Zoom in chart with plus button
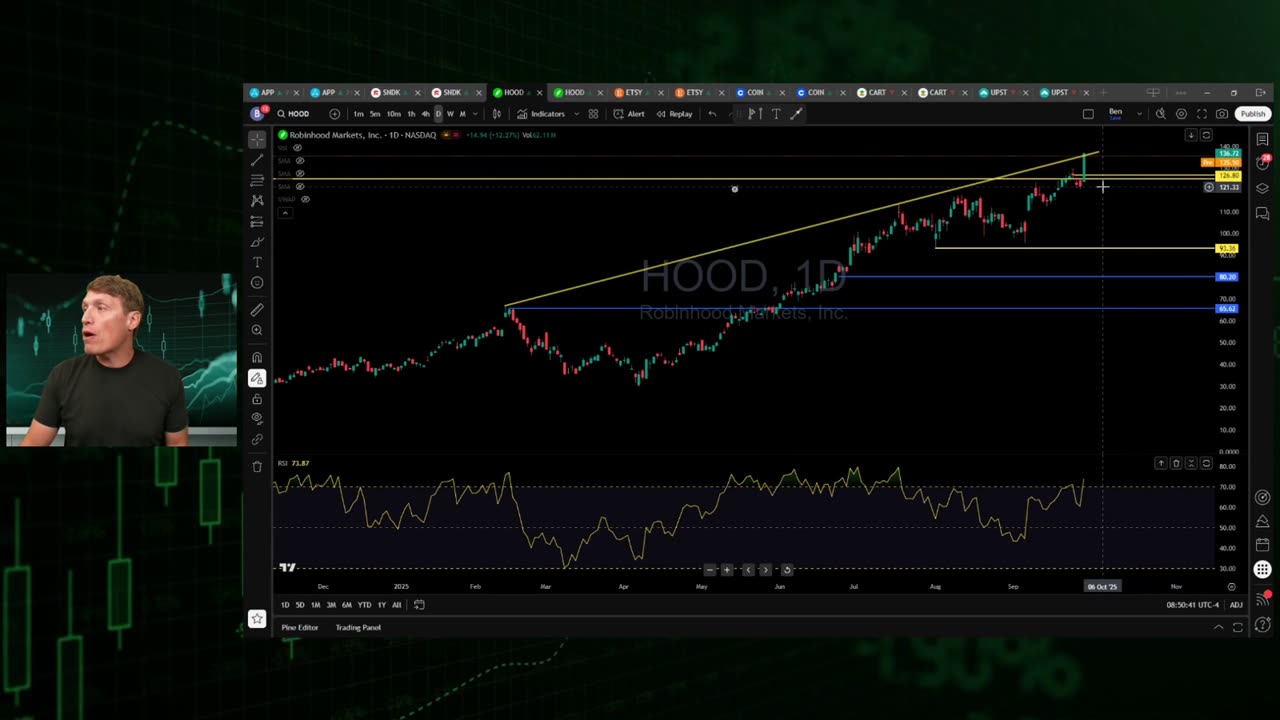Image resolution: width=1280 pixels, height=720 pixels. click(727, 570)
